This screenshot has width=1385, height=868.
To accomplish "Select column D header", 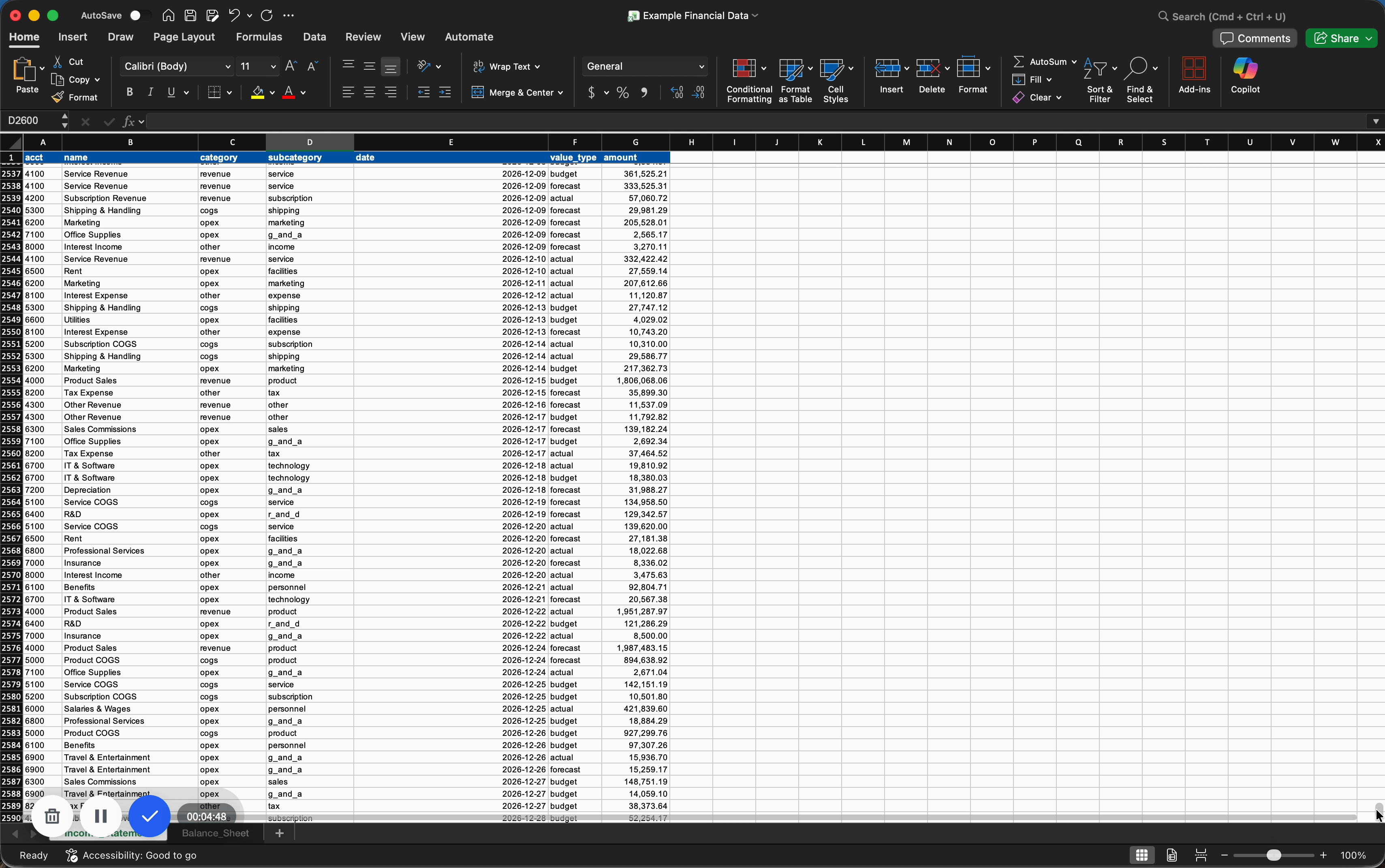I will pyautogui.click(x=309, y=142).
